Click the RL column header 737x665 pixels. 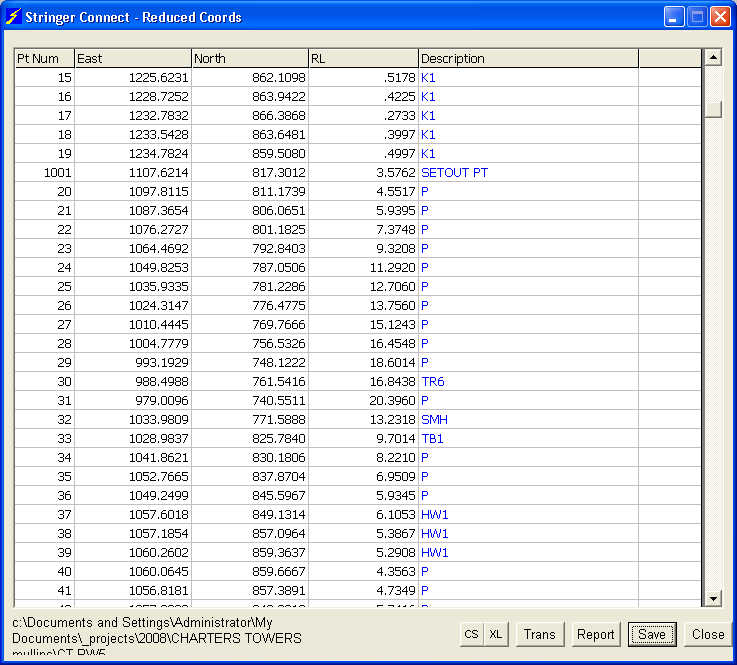[363, 58]
